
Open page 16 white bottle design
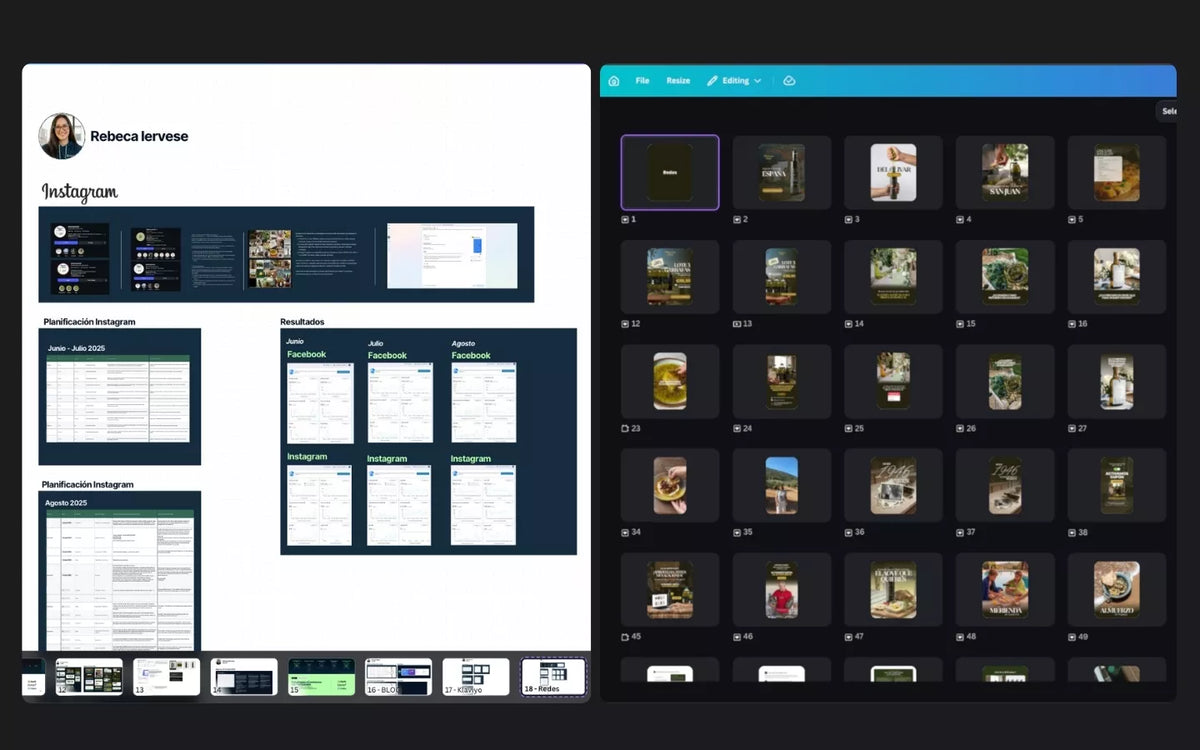[x=1117, y=277]
